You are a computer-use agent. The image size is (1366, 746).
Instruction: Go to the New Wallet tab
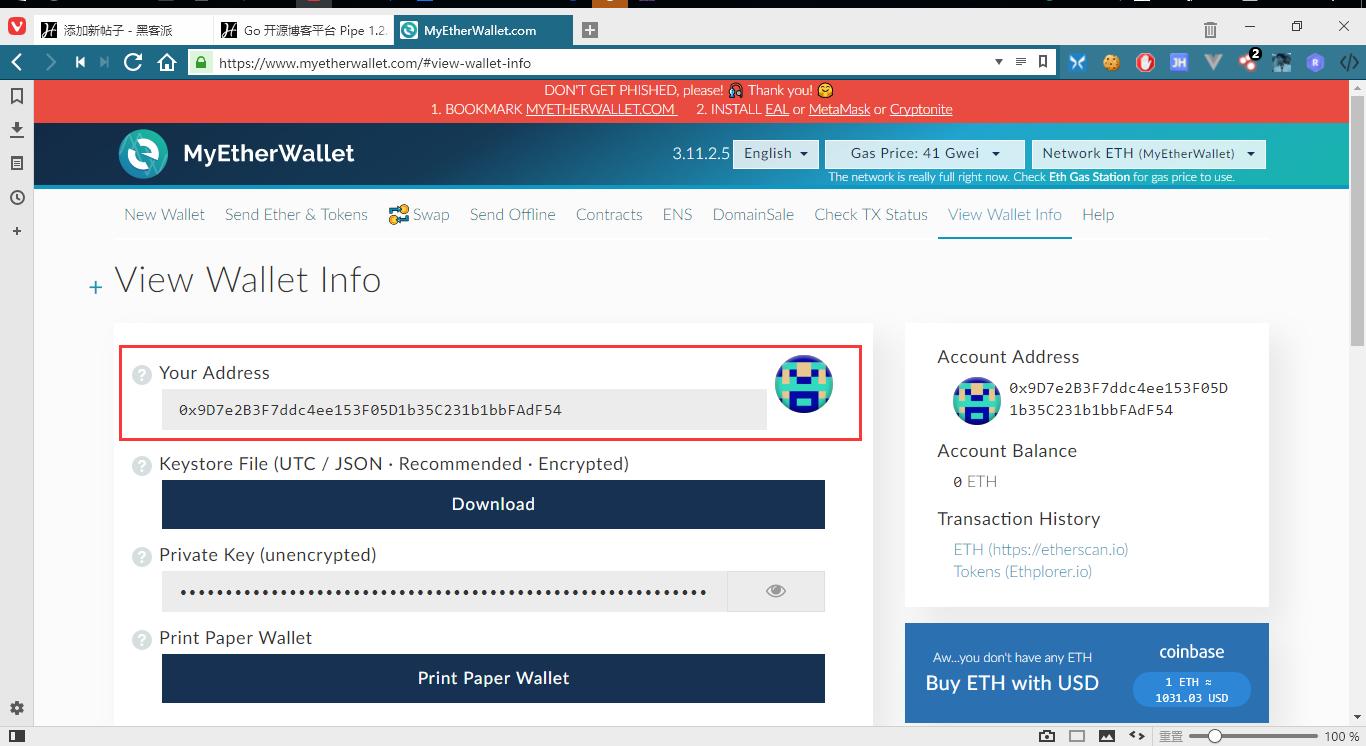[164, 214]
